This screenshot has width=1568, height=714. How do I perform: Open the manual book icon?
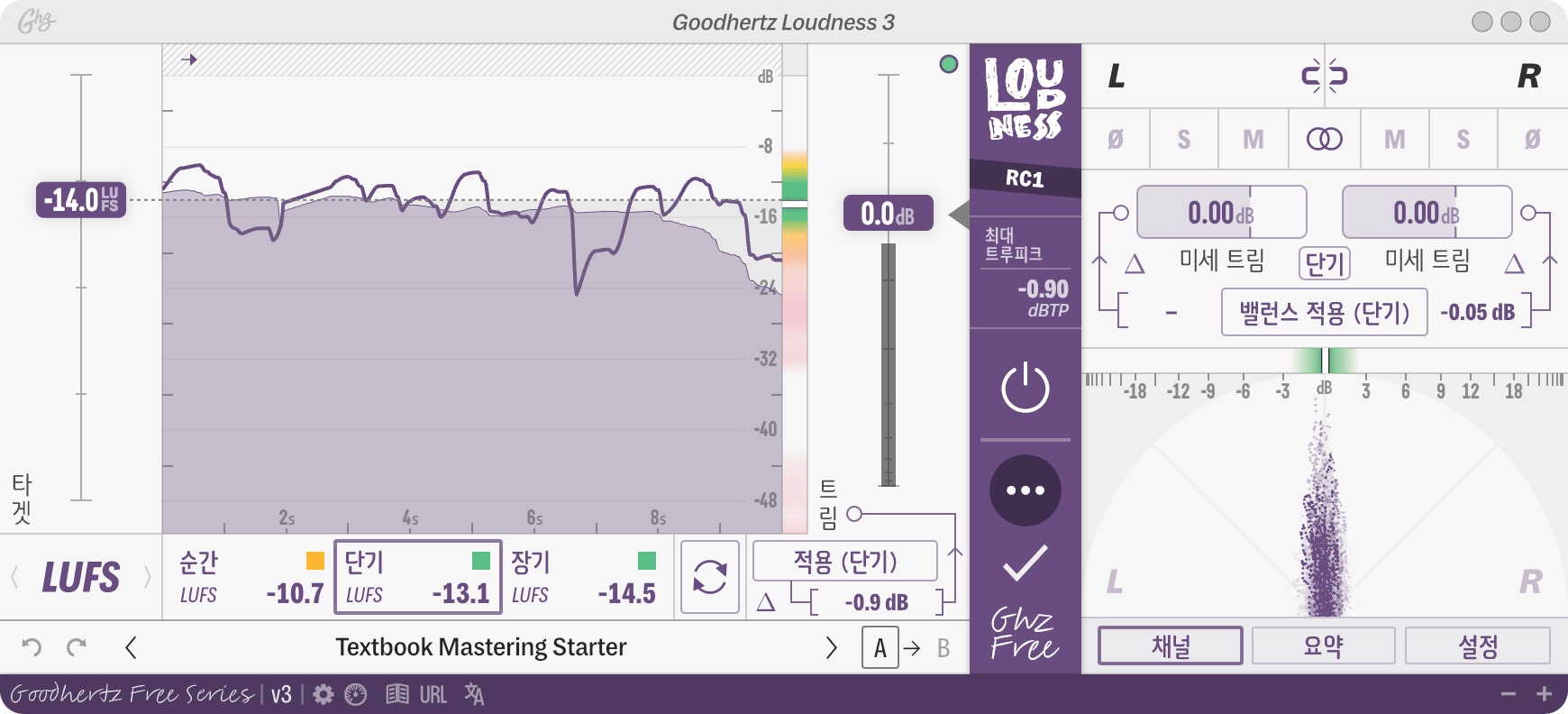(397, 694)
